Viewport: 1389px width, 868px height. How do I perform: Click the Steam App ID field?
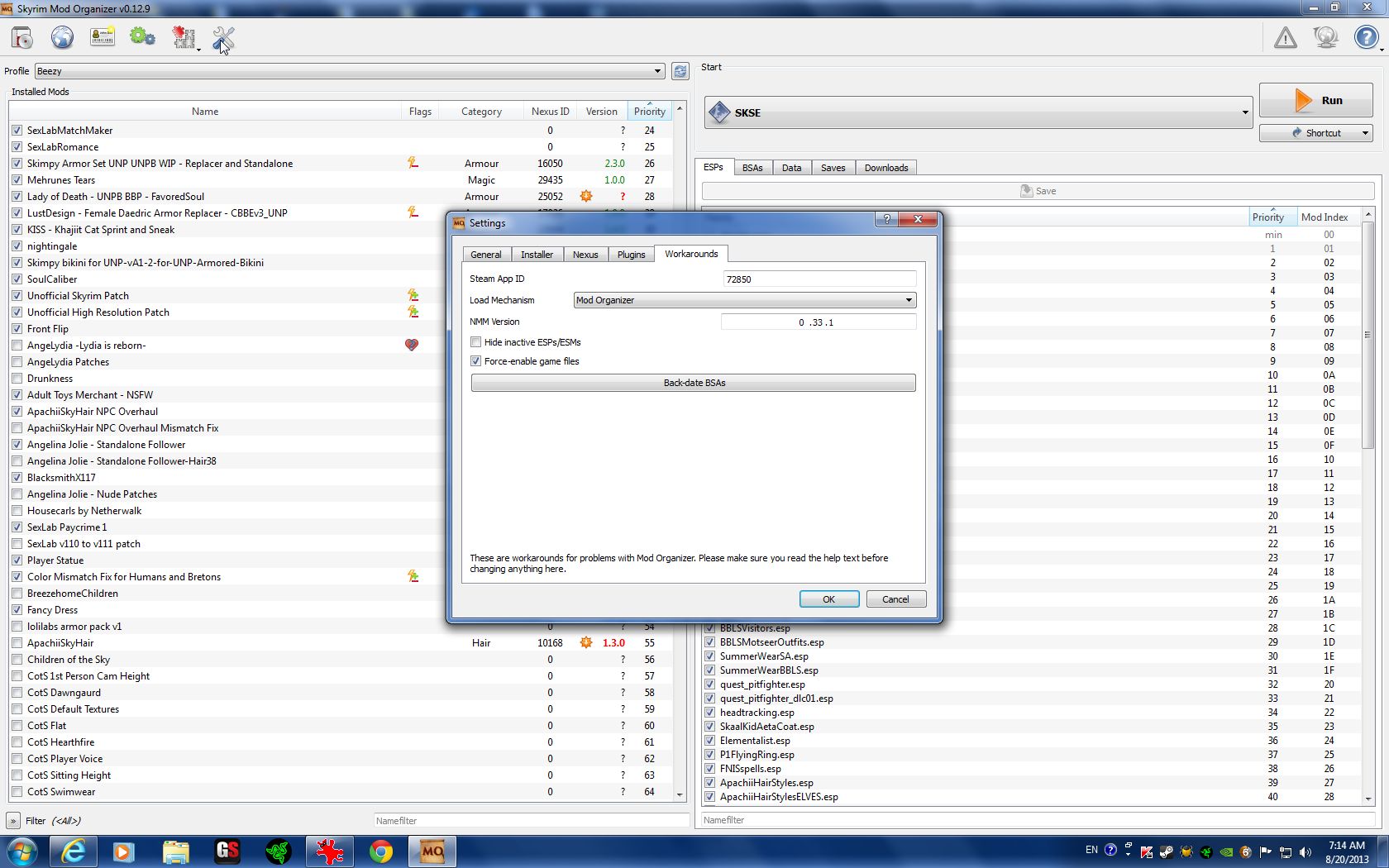(819, 279)
